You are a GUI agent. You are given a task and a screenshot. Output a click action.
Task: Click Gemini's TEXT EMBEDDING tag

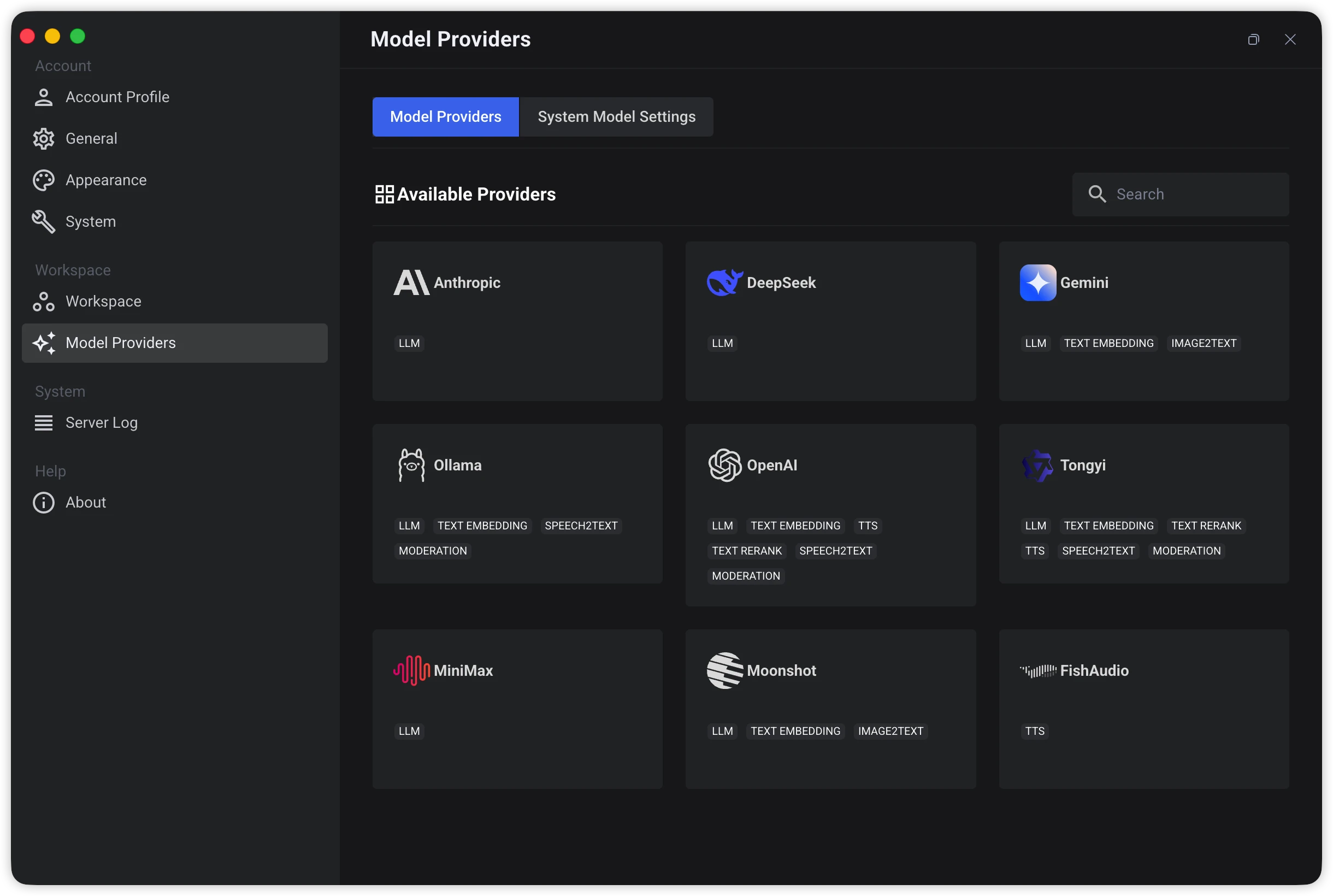(1108, 344)
